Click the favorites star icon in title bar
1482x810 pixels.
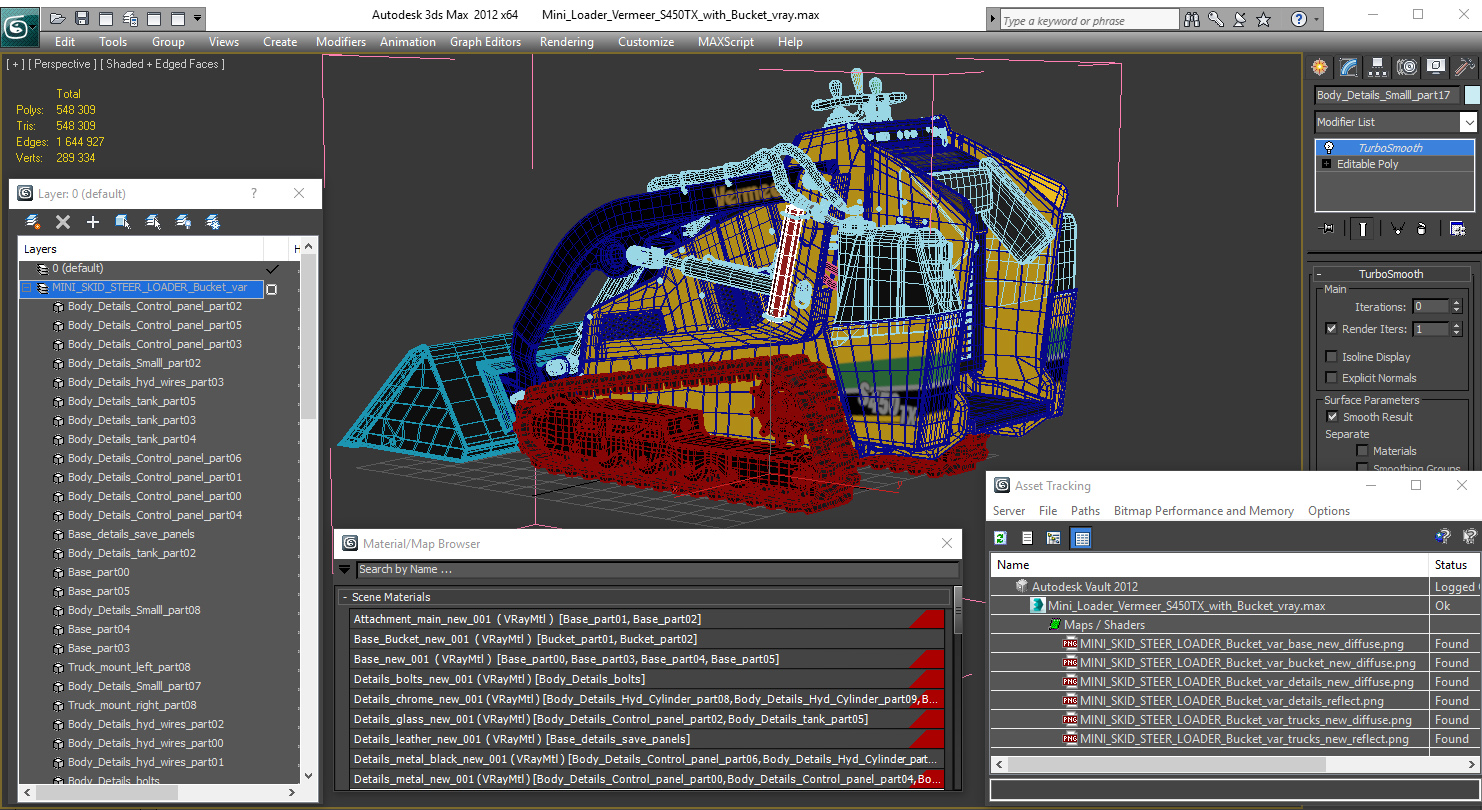[x=1264, y=19]
